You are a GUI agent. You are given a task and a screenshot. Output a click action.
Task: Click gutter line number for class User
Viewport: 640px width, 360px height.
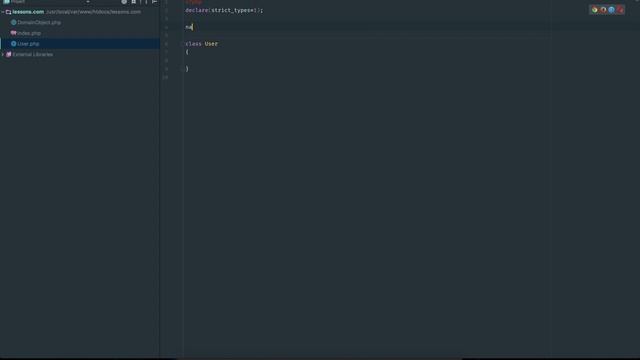tap(166, 44)
